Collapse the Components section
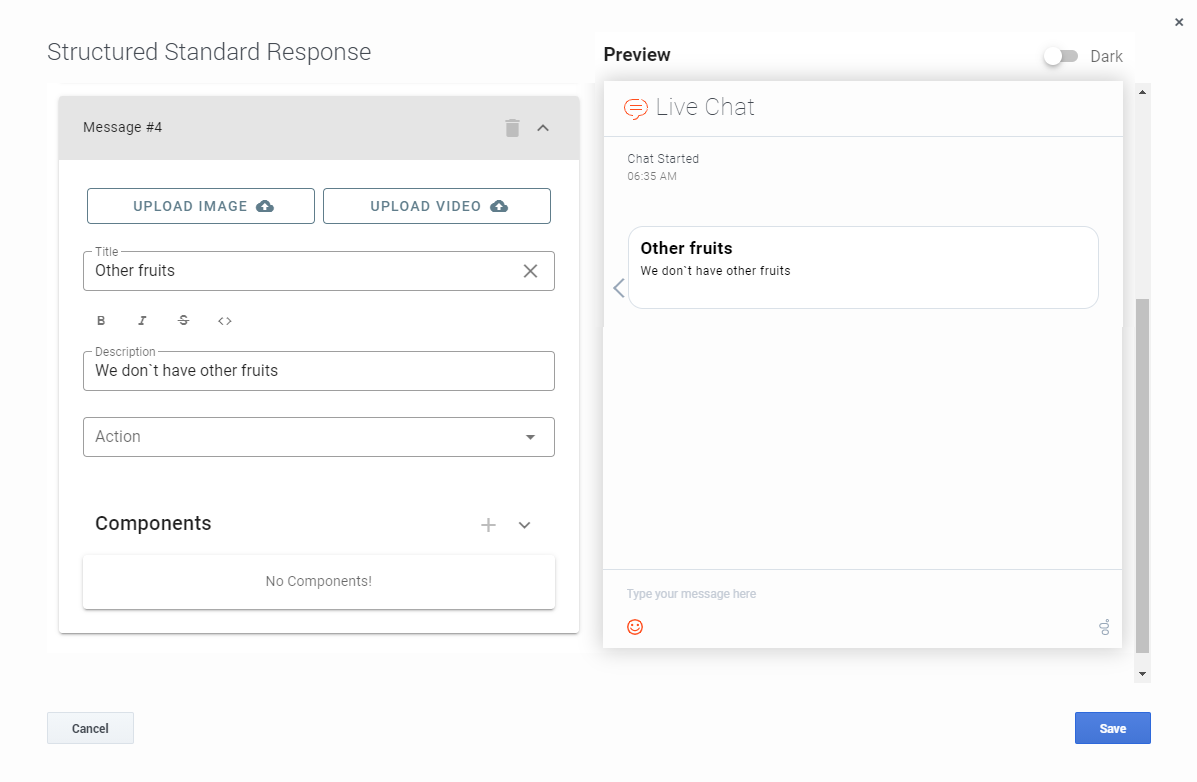Image resolution: width=1197 pixels, height=782 pixels. pyautogui.click(x=524, y=525)
